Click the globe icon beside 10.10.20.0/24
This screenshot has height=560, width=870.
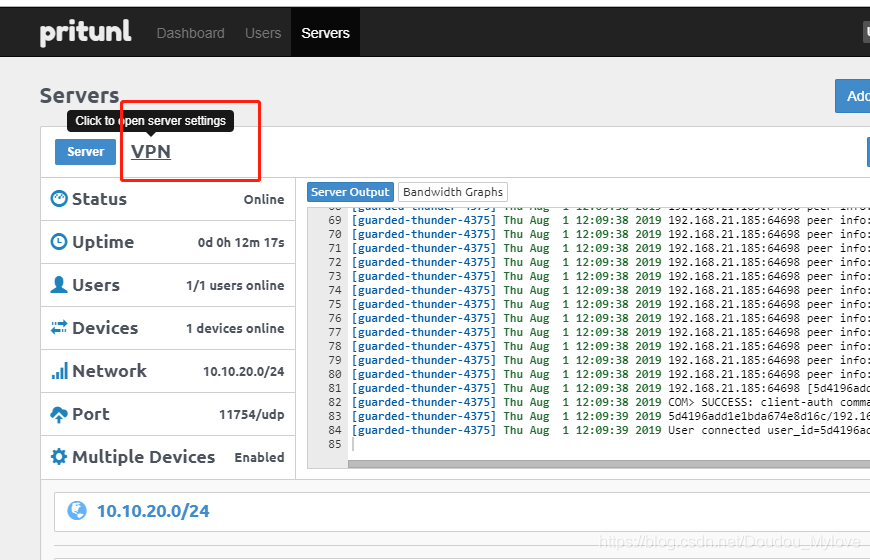point(77,511)
